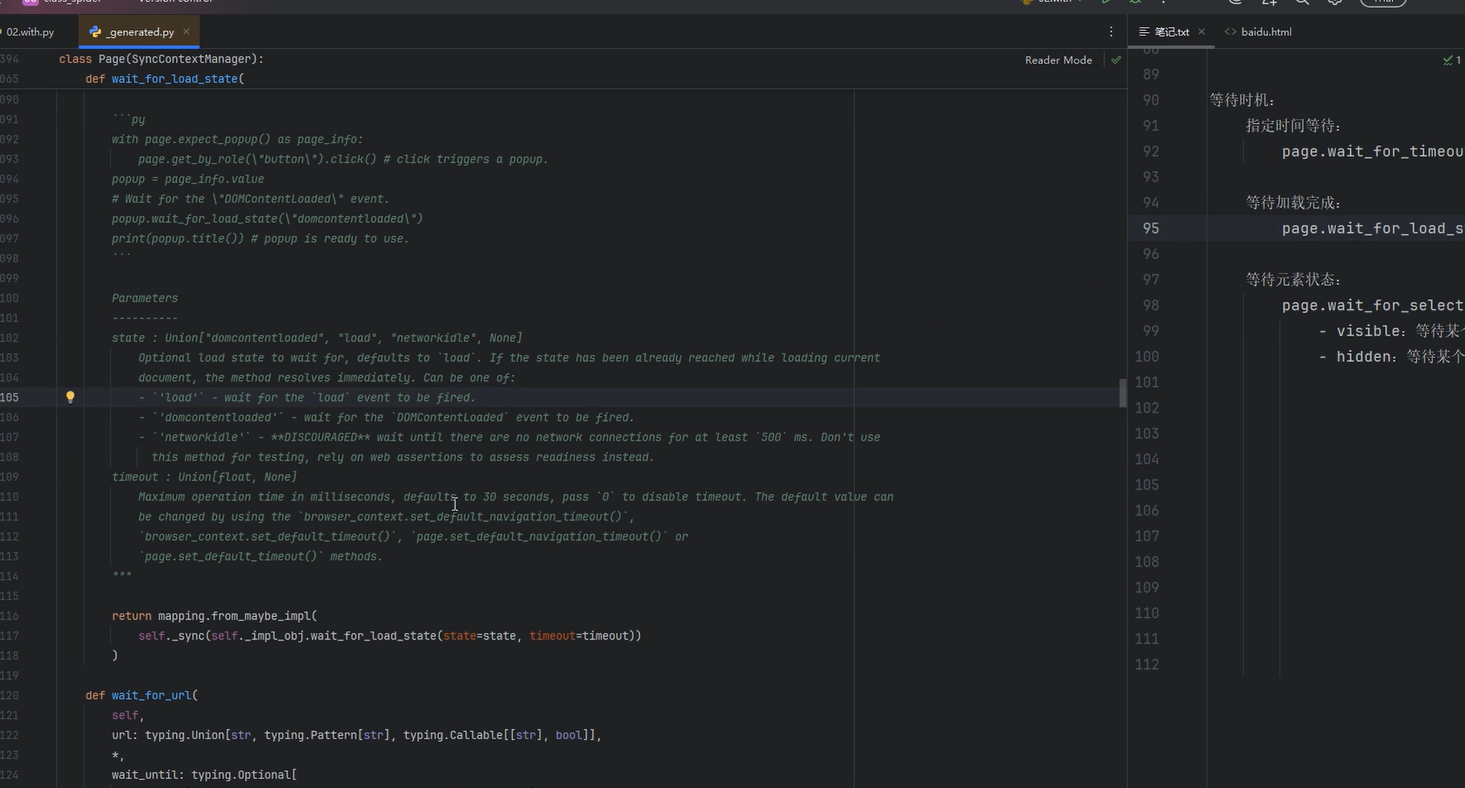Click '等待元素状态:' line in notes
Image resolution: width=1465 pixels, height=788 pixels.
pos(1294,279)
